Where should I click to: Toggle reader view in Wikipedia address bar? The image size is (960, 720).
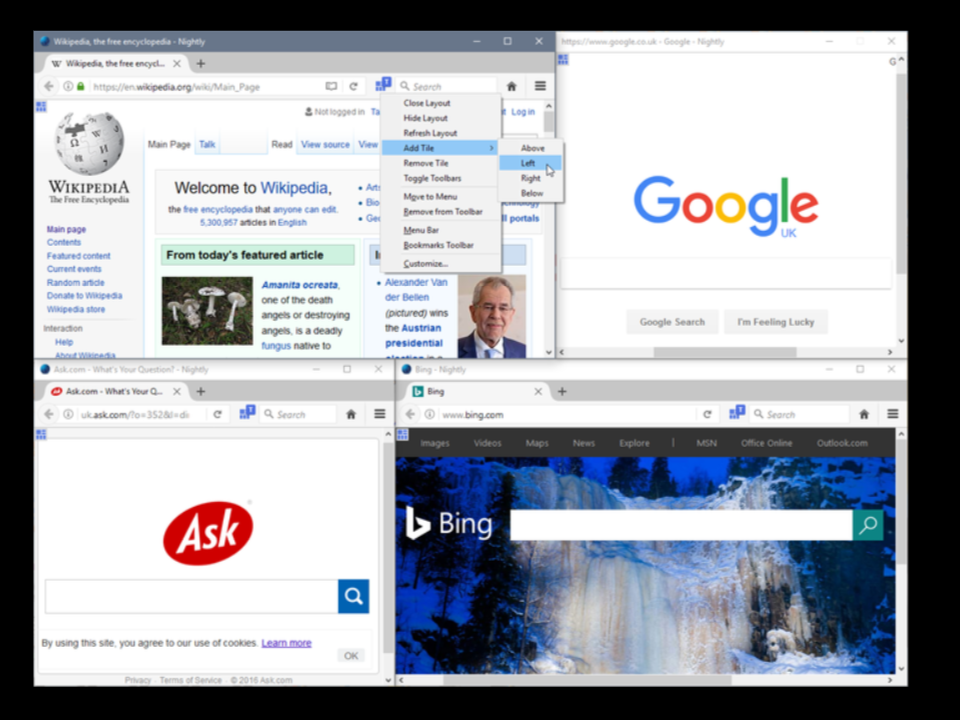331,86
